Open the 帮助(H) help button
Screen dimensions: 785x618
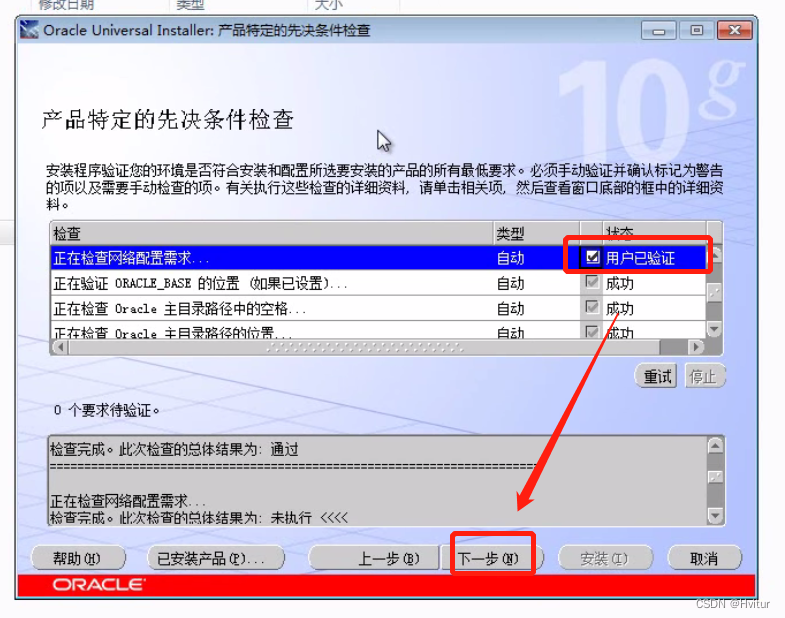tap(78, 558)
